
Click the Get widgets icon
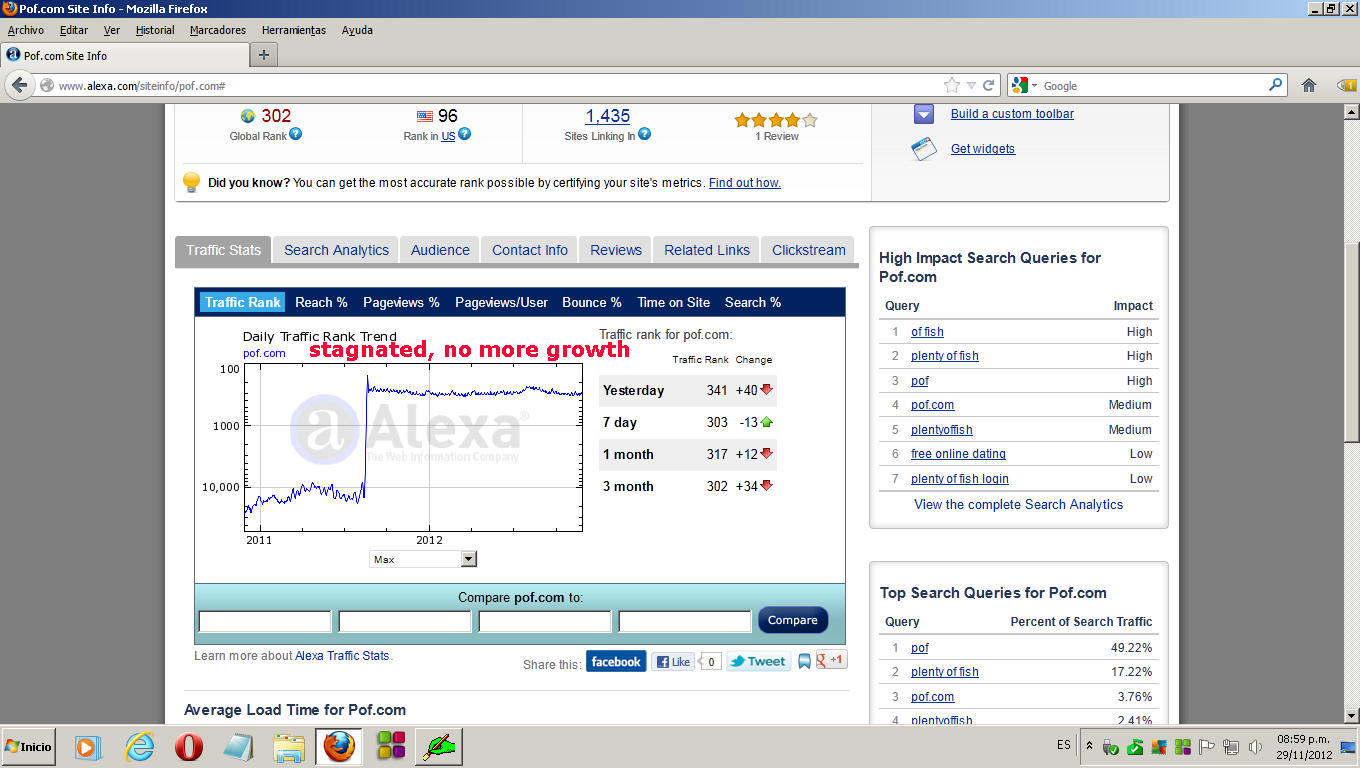click(924, 149)
